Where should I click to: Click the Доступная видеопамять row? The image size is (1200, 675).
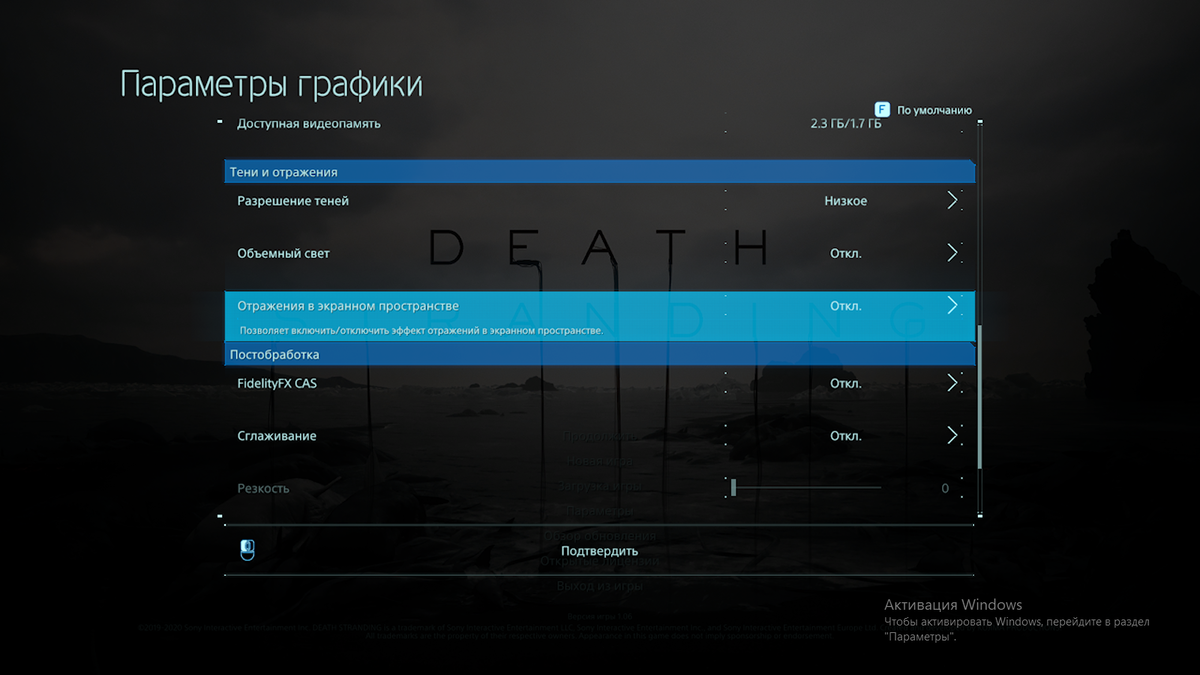click(599, 124)
